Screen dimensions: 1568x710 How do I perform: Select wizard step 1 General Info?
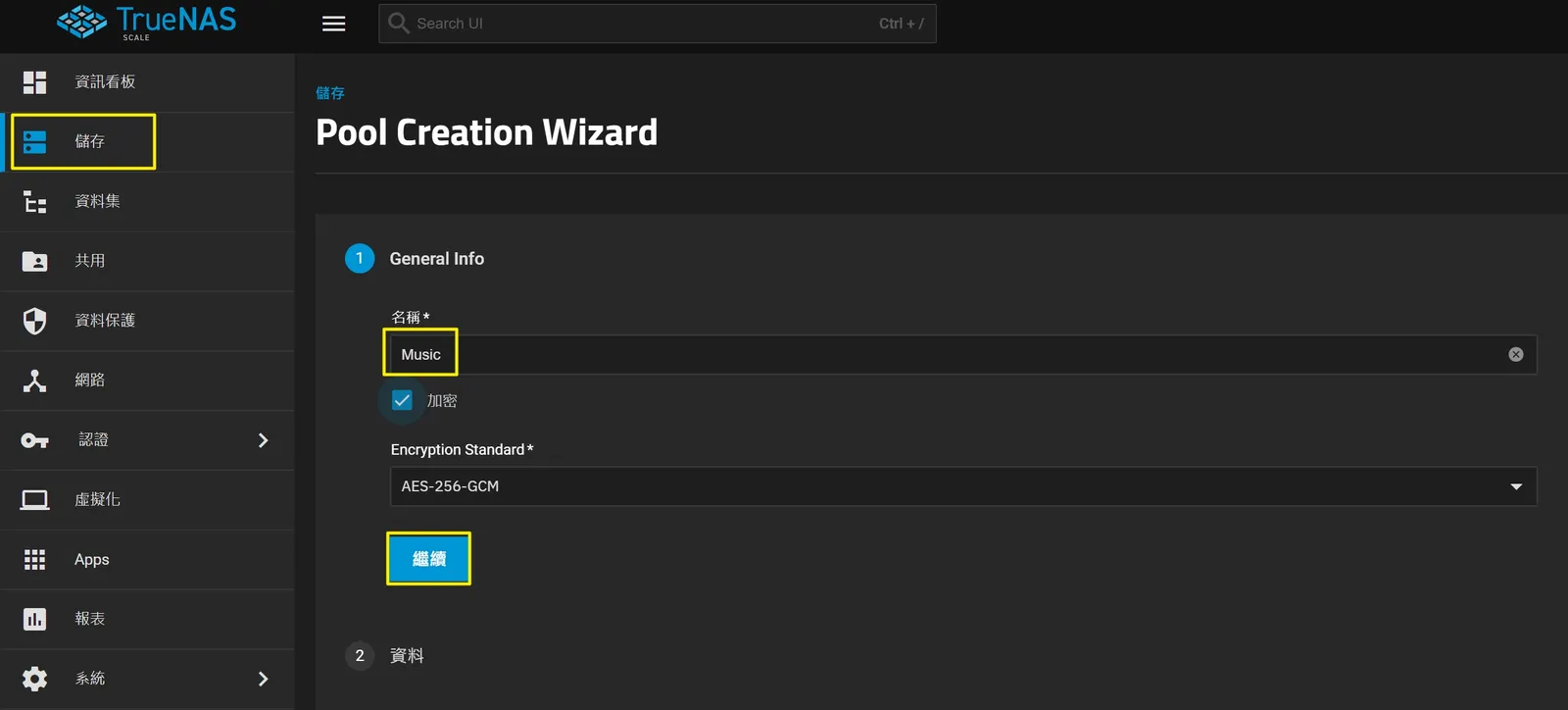click(x=415, y=259)
